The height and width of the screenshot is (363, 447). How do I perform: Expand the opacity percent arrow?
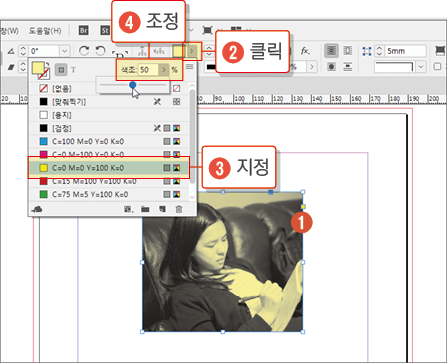(312, 67)
